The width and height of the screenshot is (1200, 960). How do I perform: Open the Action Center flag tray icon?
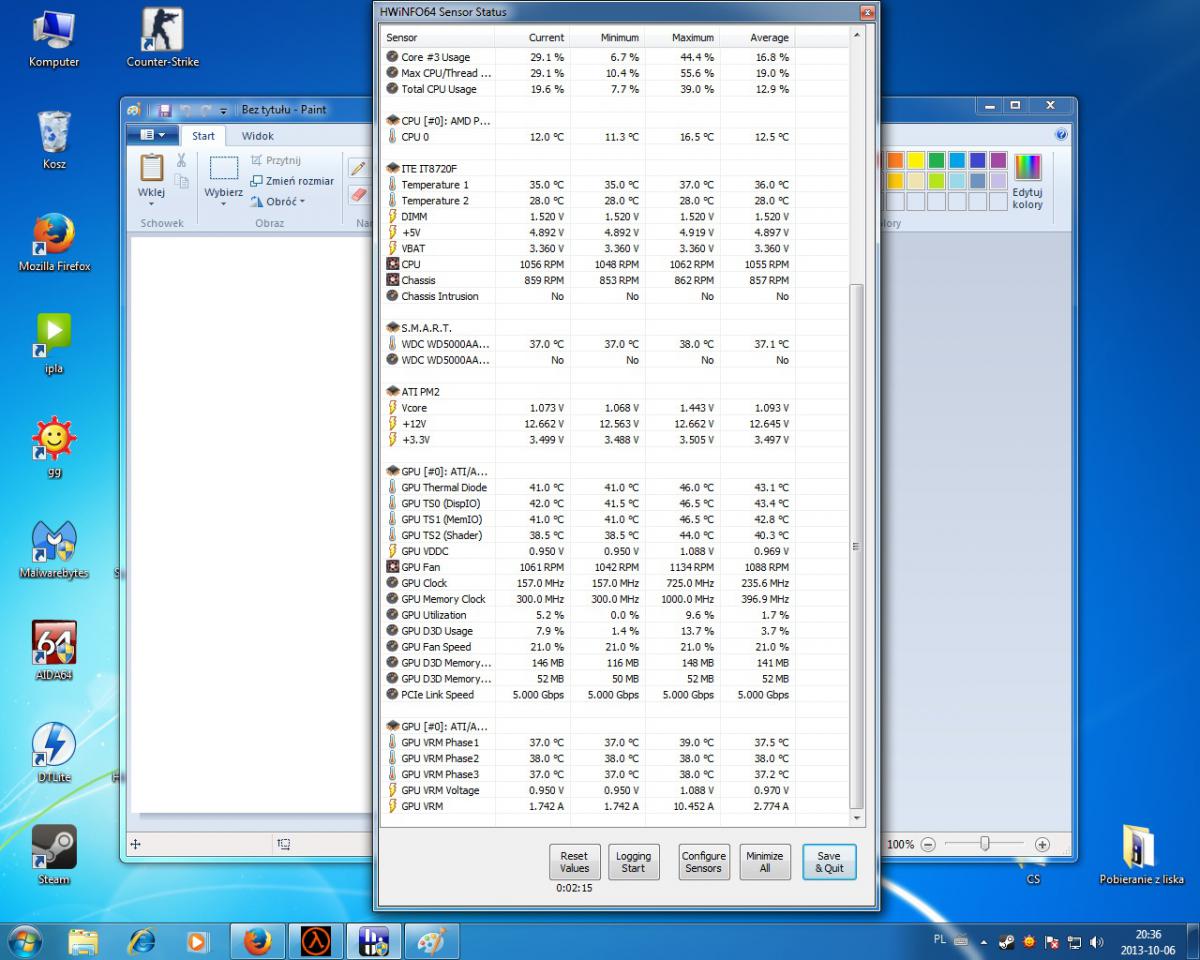[x=1052, y=942]
